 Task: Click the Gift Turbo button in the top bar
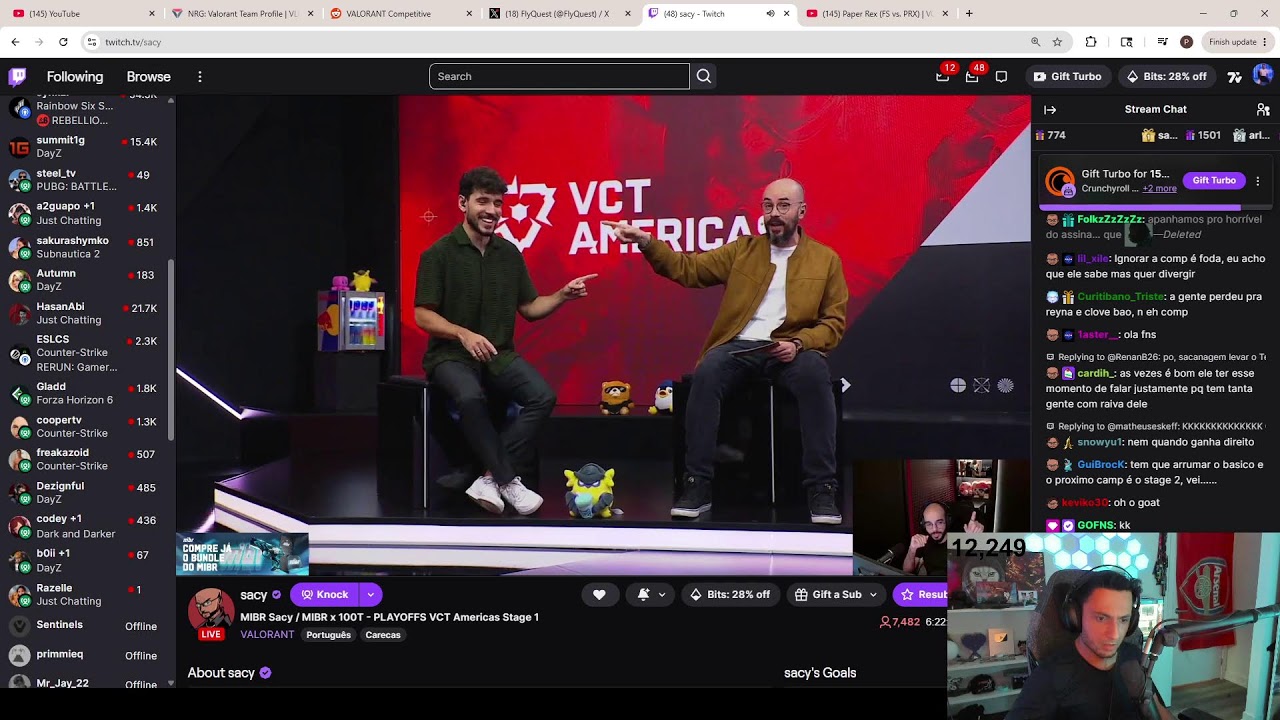coord(1068,76)
